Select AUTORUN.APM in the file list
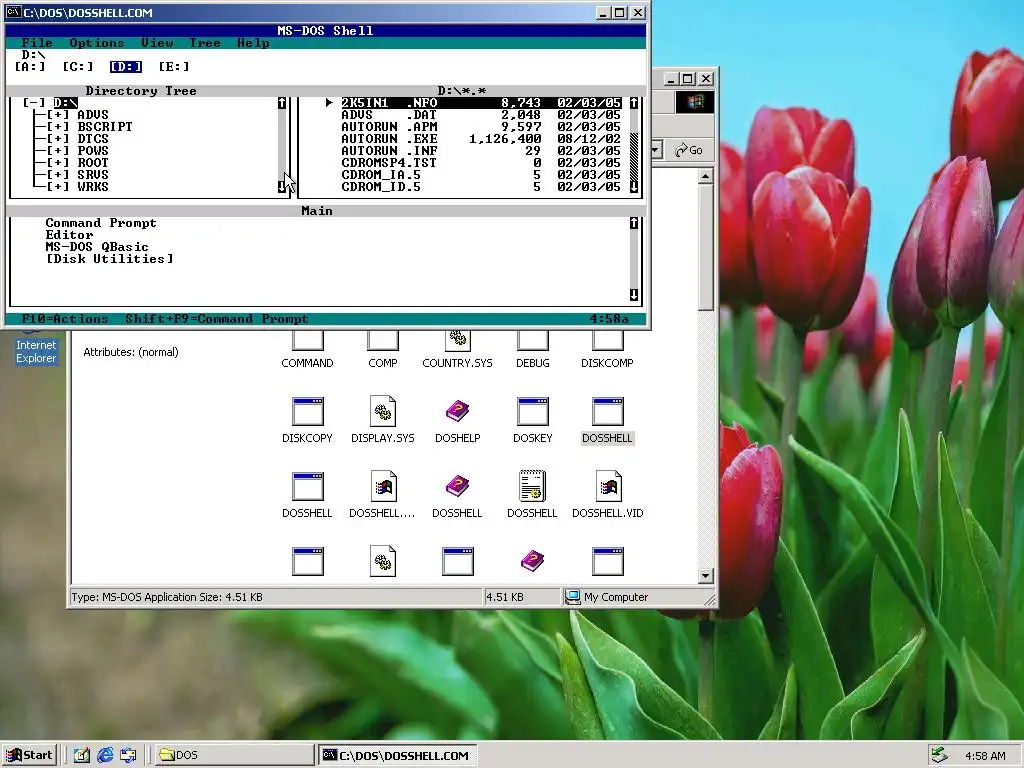 point(481,127)
